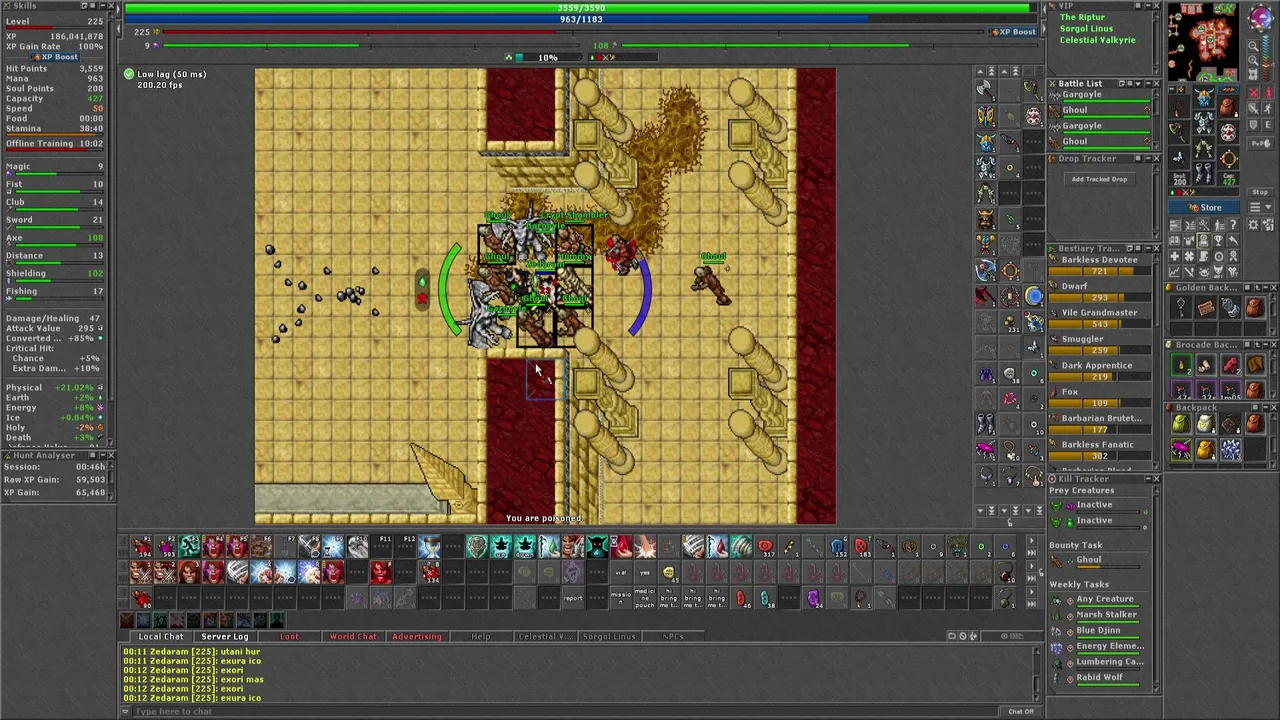Image resolution: width=1280 pixels, height=720 pixels.
Task: Select the equipped axe weapon slot
Action: [1179, 132]
